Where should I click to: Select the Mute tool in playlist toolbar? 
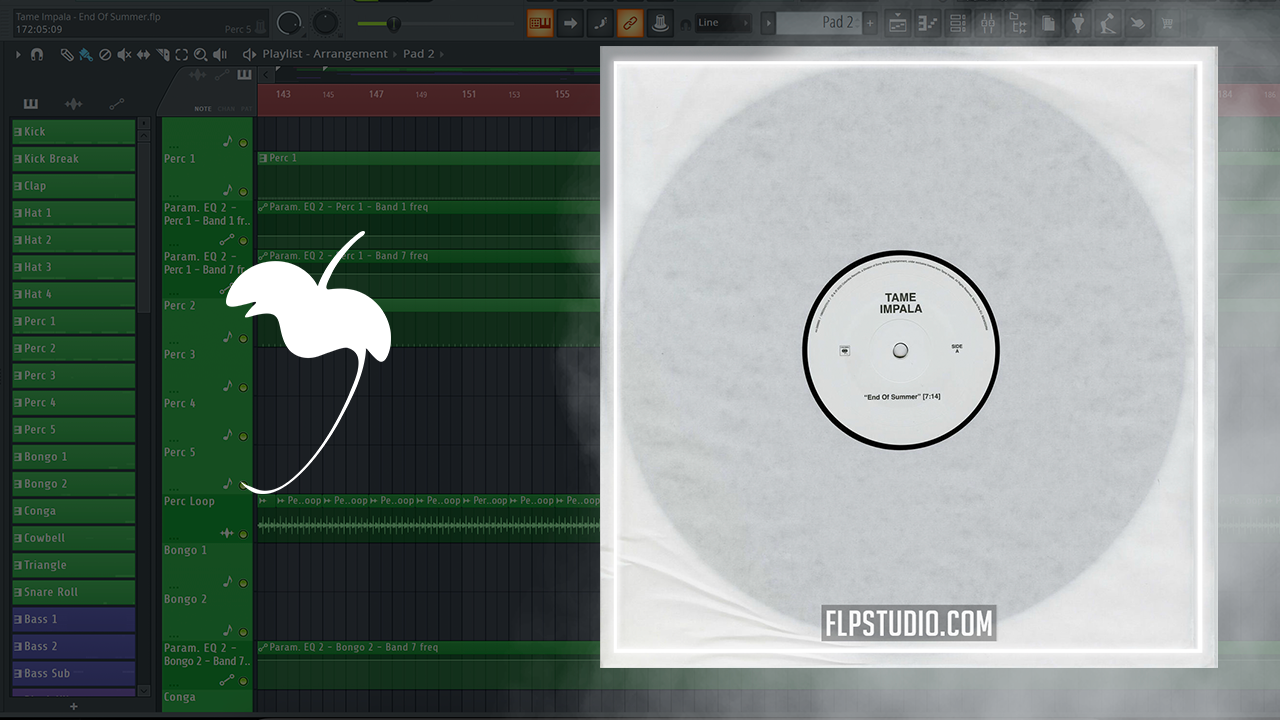124,54
